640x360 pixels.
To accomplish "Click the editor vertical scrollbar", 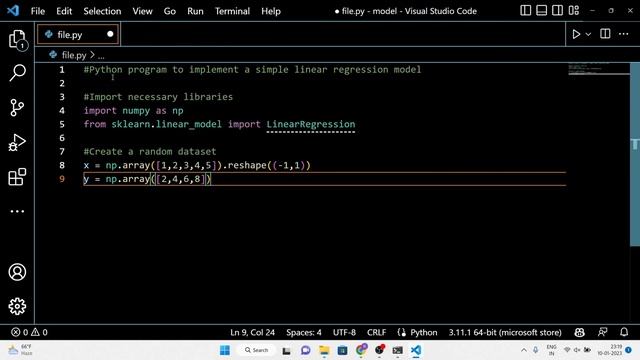I will click(x=635, y=154).
